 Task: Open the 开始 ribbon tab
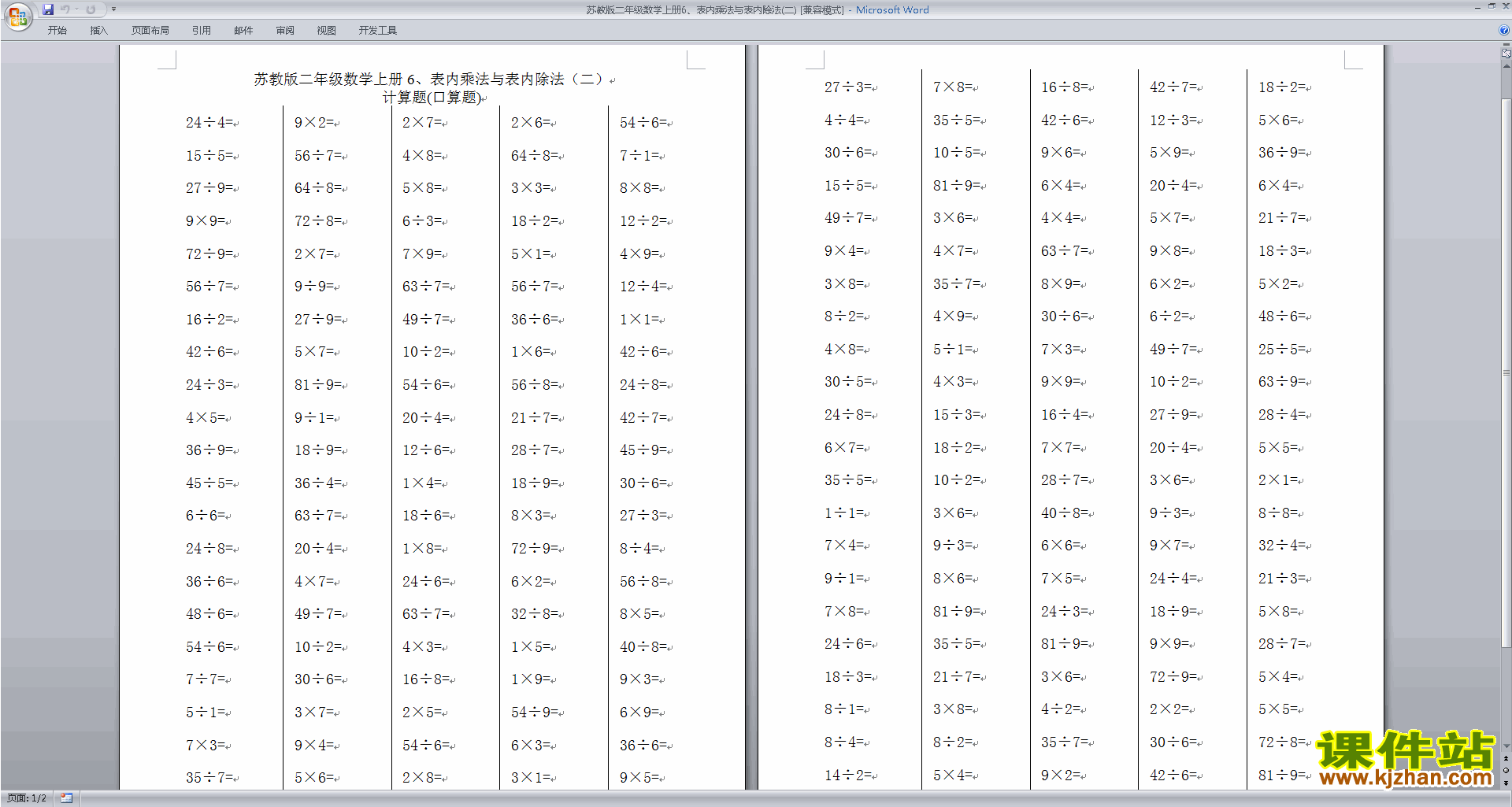[57, 31]
